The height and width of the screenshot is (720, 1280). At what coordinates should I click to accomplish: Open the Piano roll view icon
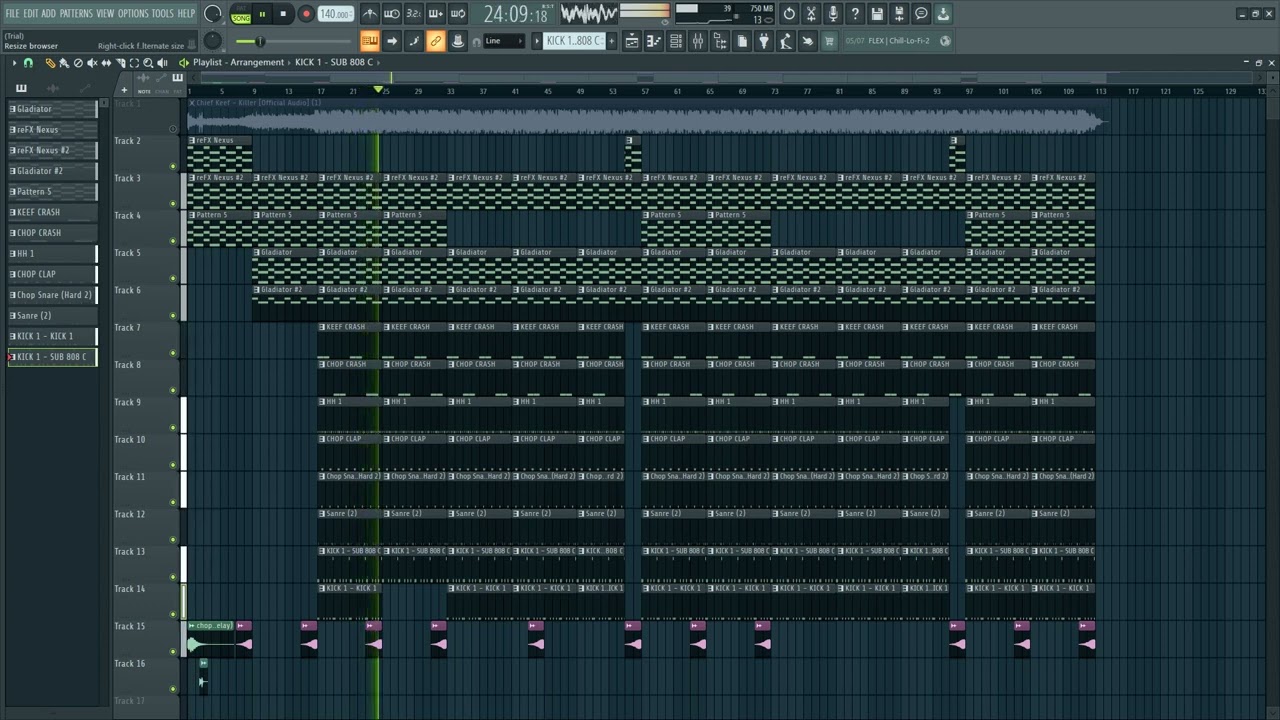pyautogui.click(x=654, y=41)
